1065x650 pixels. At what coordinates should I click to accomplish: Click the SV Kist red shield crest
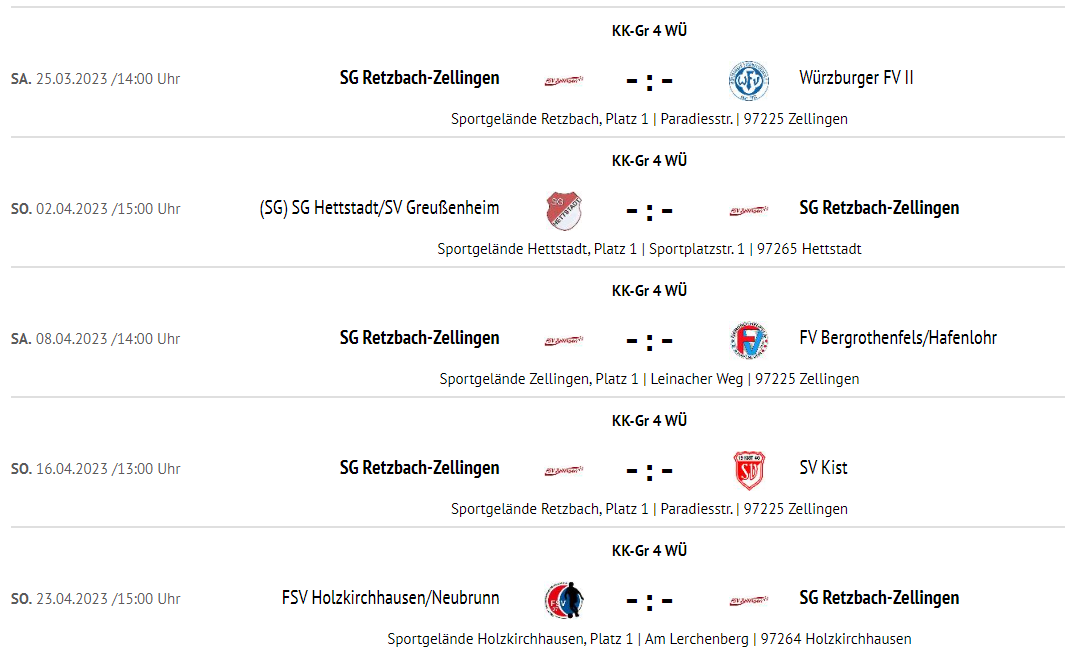tap(749, 470)
